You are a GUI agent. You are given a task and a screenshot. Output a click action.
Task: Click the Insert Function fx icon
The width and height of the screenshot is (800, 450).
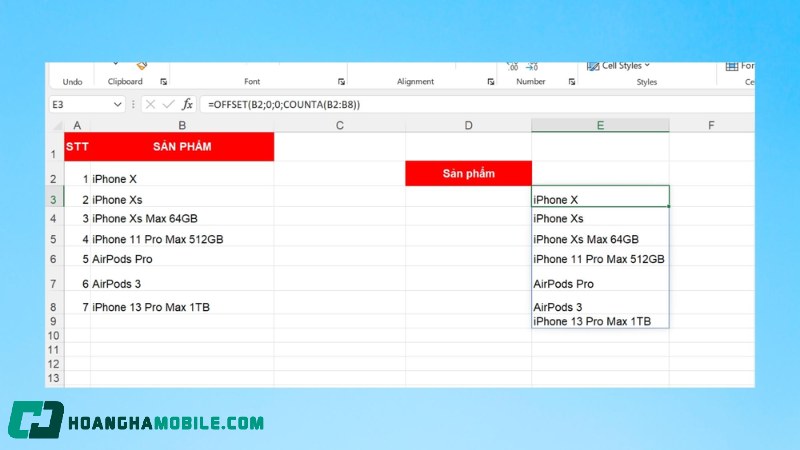click(187, 105)
